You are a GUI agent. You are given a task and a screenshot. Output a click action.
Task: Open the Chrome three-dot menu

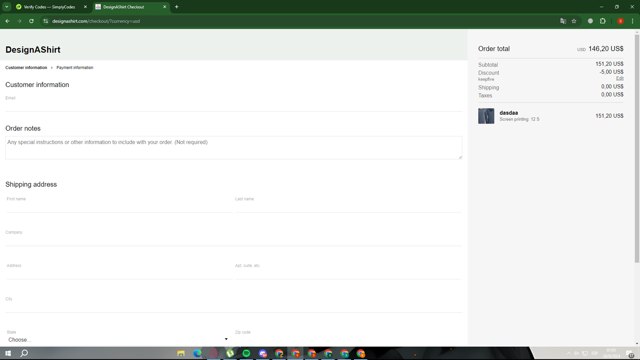point(632,21)
